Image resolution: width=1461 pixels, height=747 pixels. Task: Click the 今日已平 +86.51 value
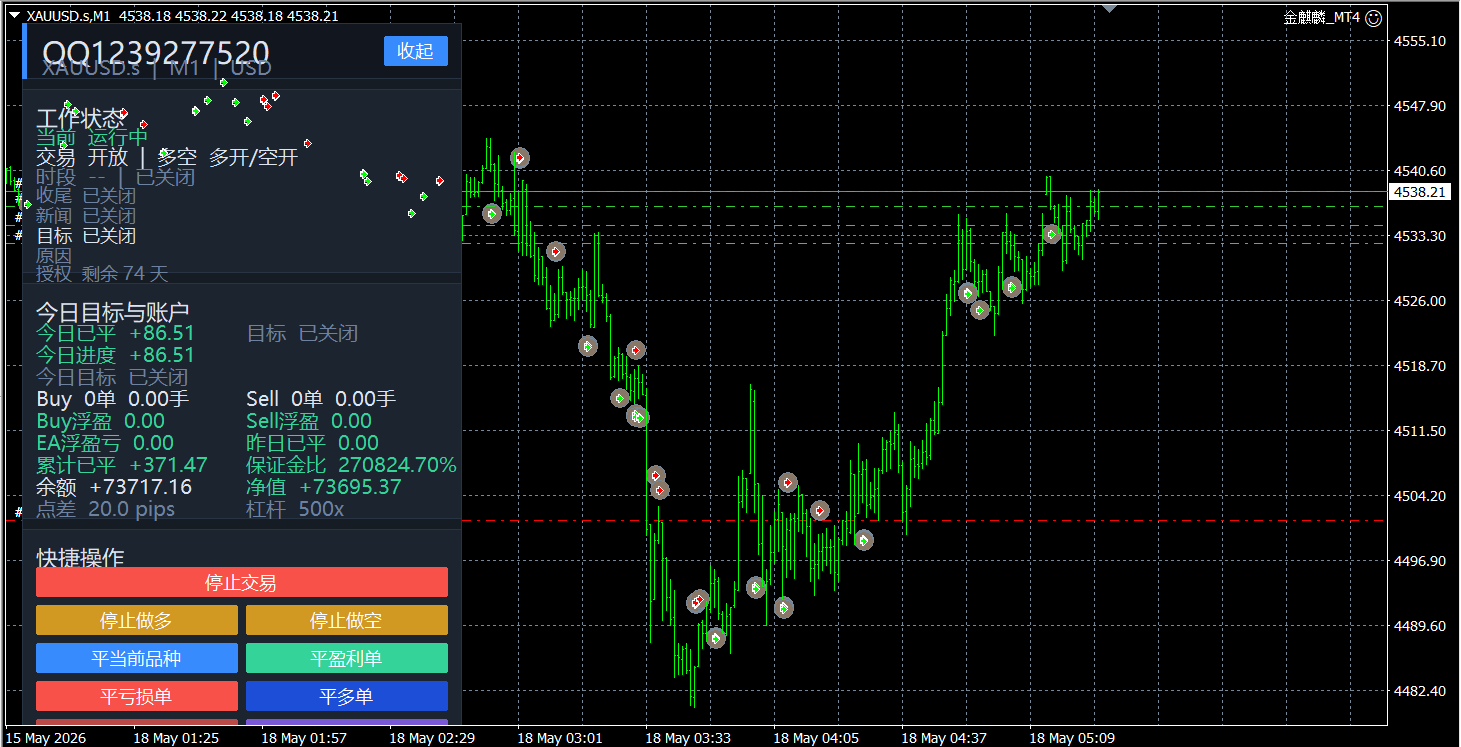point(115,333)
